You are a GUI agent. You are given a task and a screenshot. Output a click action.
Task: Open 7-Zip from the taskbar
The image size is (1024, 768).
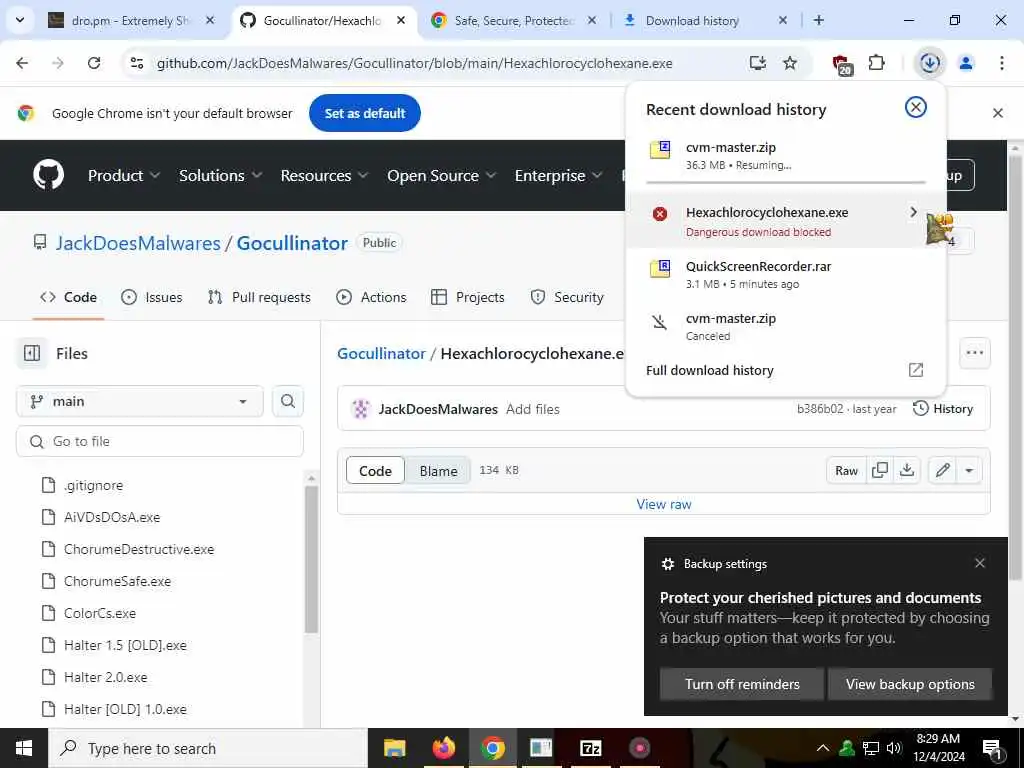590,748
